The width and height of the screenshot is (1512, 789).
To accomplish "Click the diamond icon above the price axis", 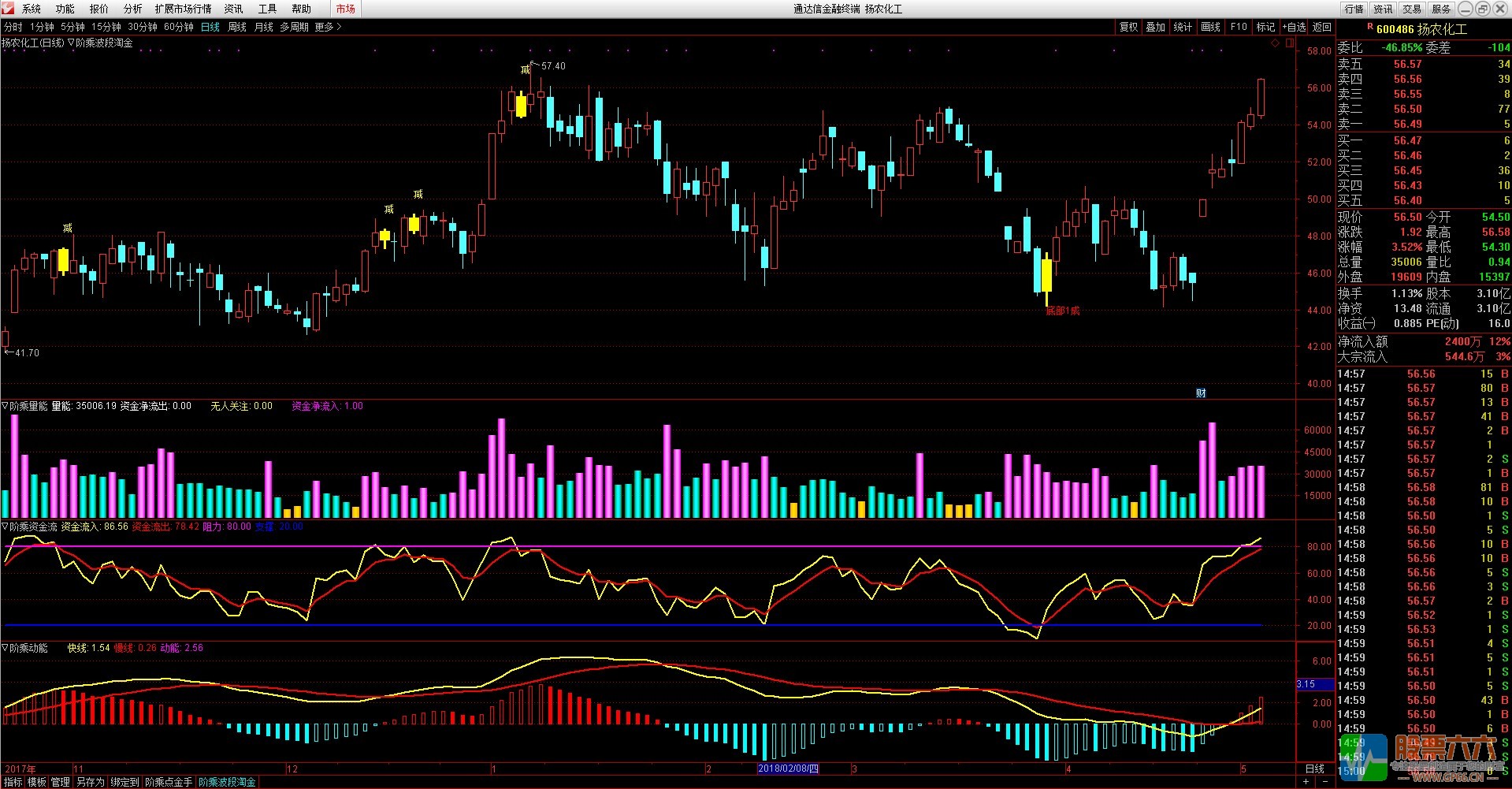I will tap(1275, 43).
